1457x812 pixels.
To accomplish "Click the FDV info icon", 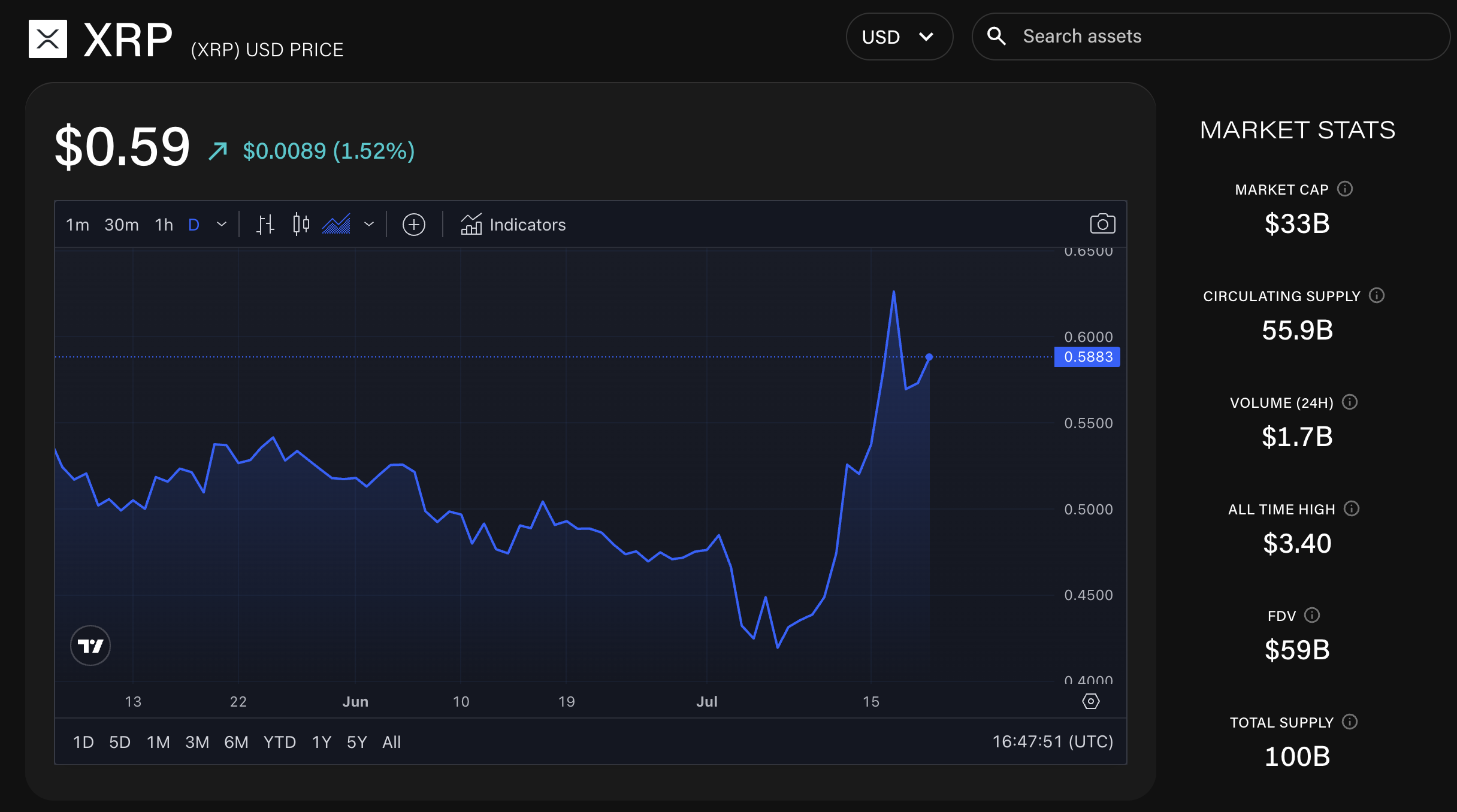I will 1312,616.
